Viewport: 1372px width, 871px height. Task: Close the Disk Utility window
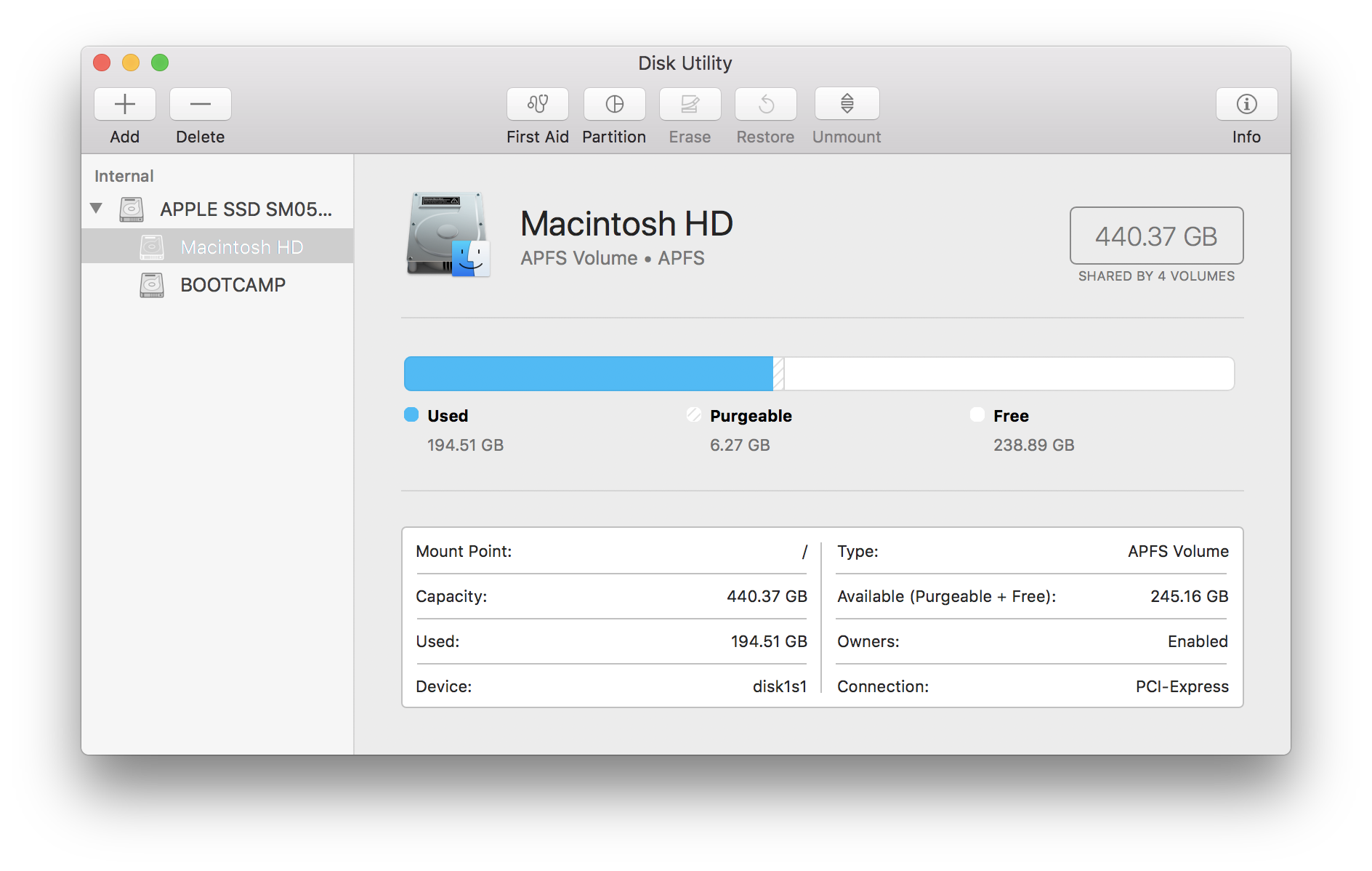(x=102, y=63)
